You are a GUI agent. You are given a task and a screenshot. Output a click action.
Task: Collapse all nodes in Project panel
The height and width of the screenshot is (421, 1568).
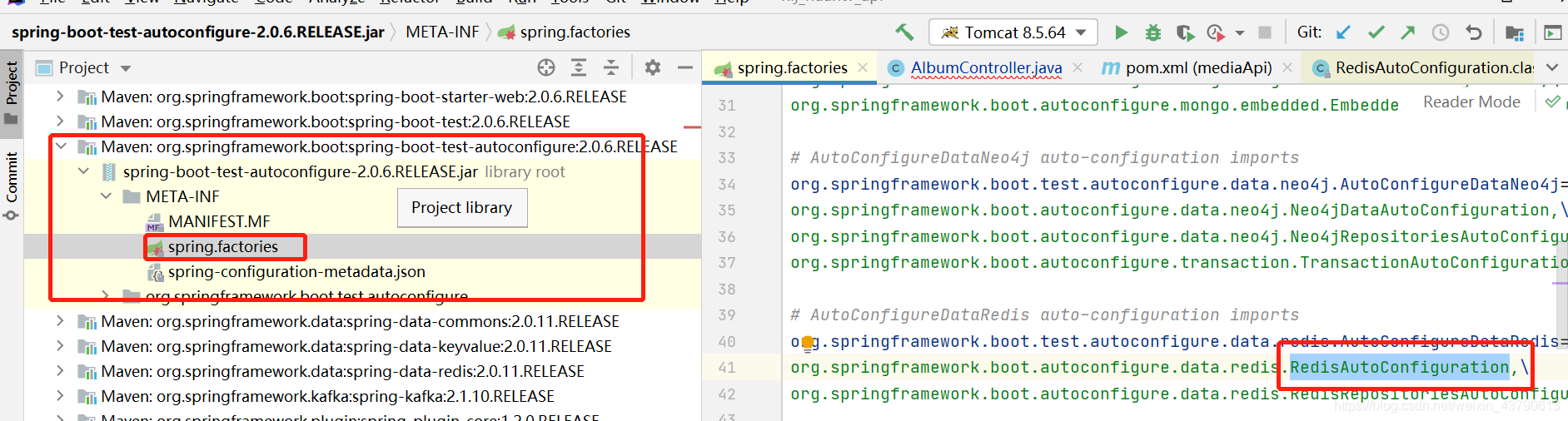pyautogui.click(x=611, y=67)
